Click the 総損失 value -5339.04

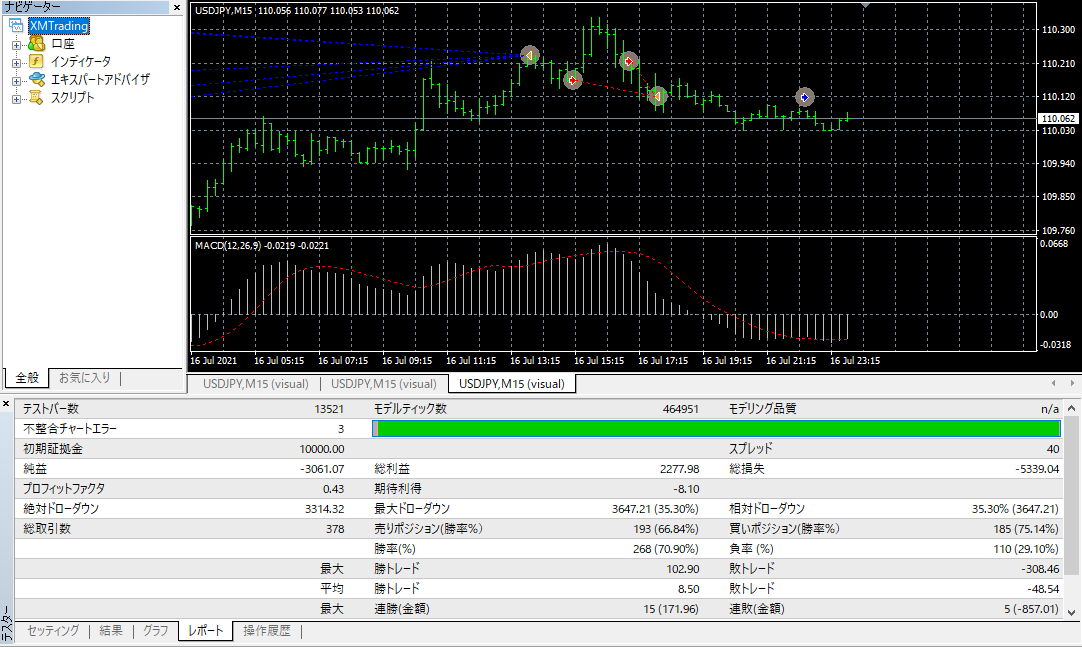click(x=1037, y=469)
